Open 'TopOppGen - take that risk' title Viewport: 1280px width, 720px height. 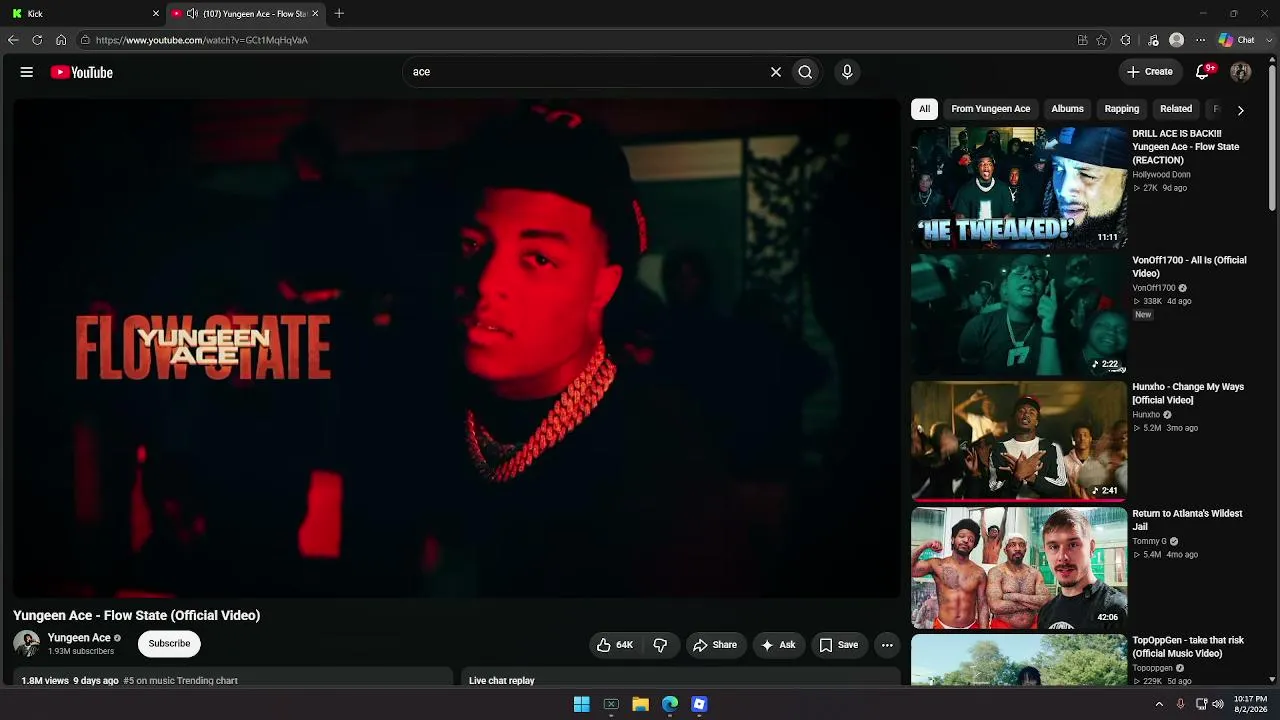click(x=1187, y=647)
